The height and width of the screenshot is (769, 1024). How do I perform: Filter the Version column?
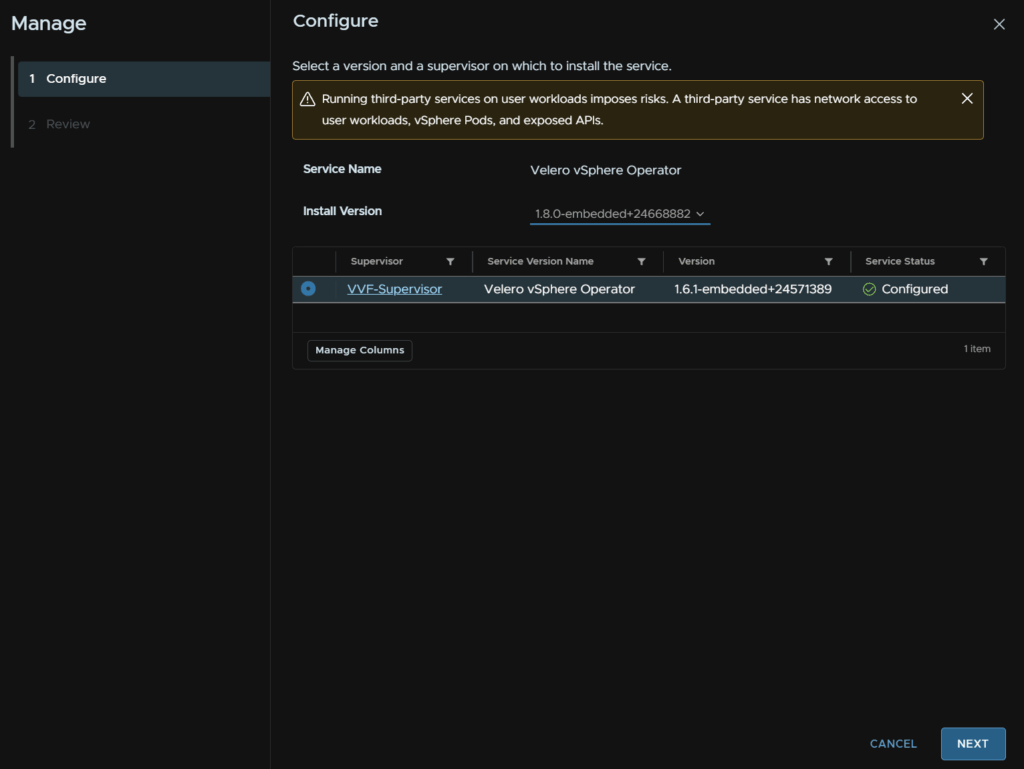tap(828, 262)
